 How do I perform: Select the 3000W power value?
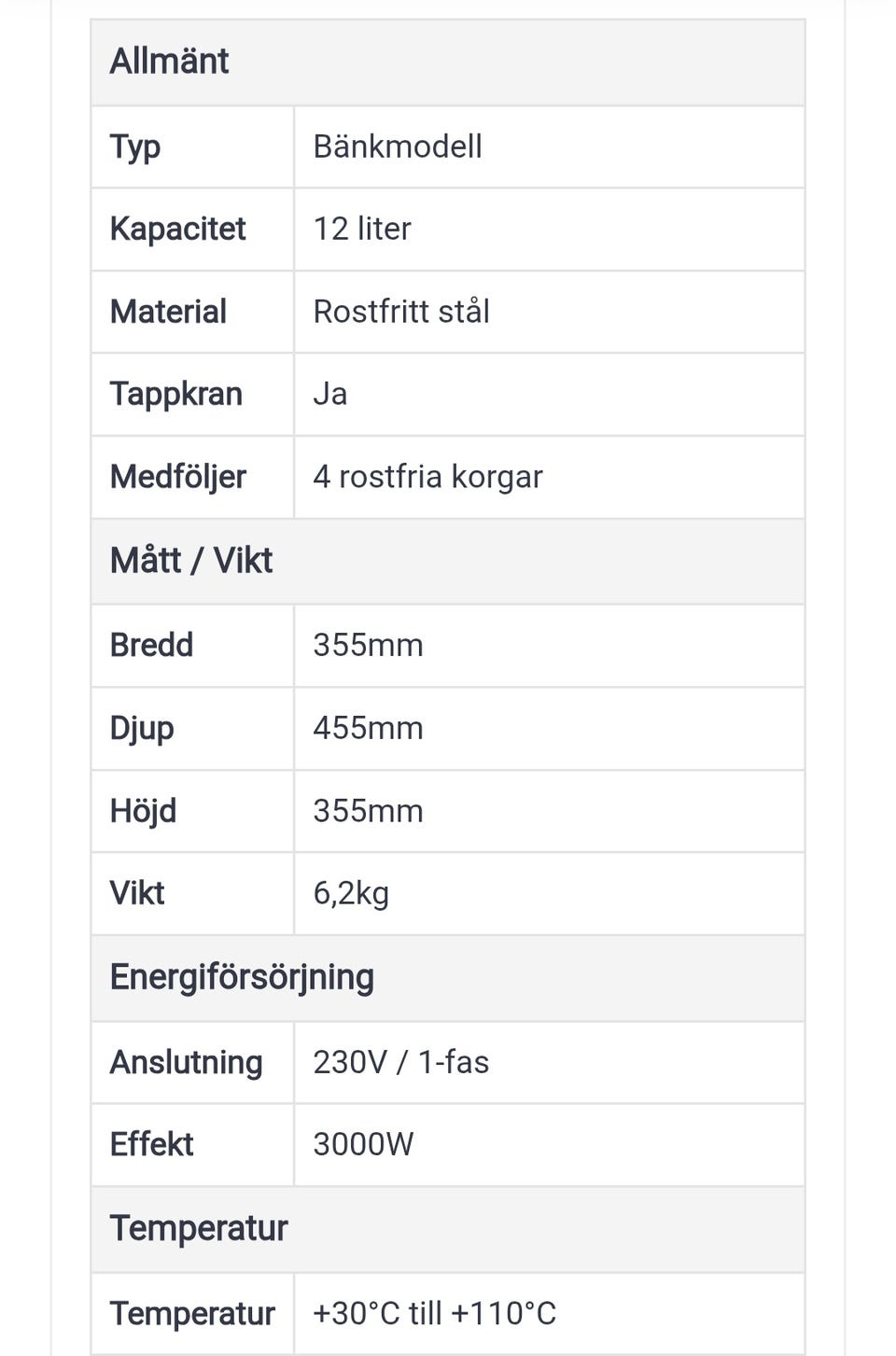coord(363,1144)
